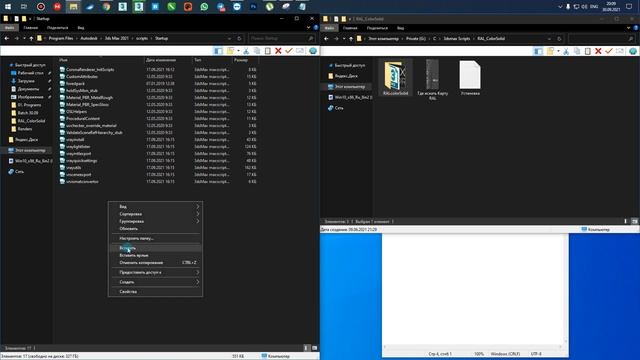Open new folder dropdown arrow in Startup toolbar
Image resolution: width=640 pixels, height=360 pixels.
[x=238, y=51]
